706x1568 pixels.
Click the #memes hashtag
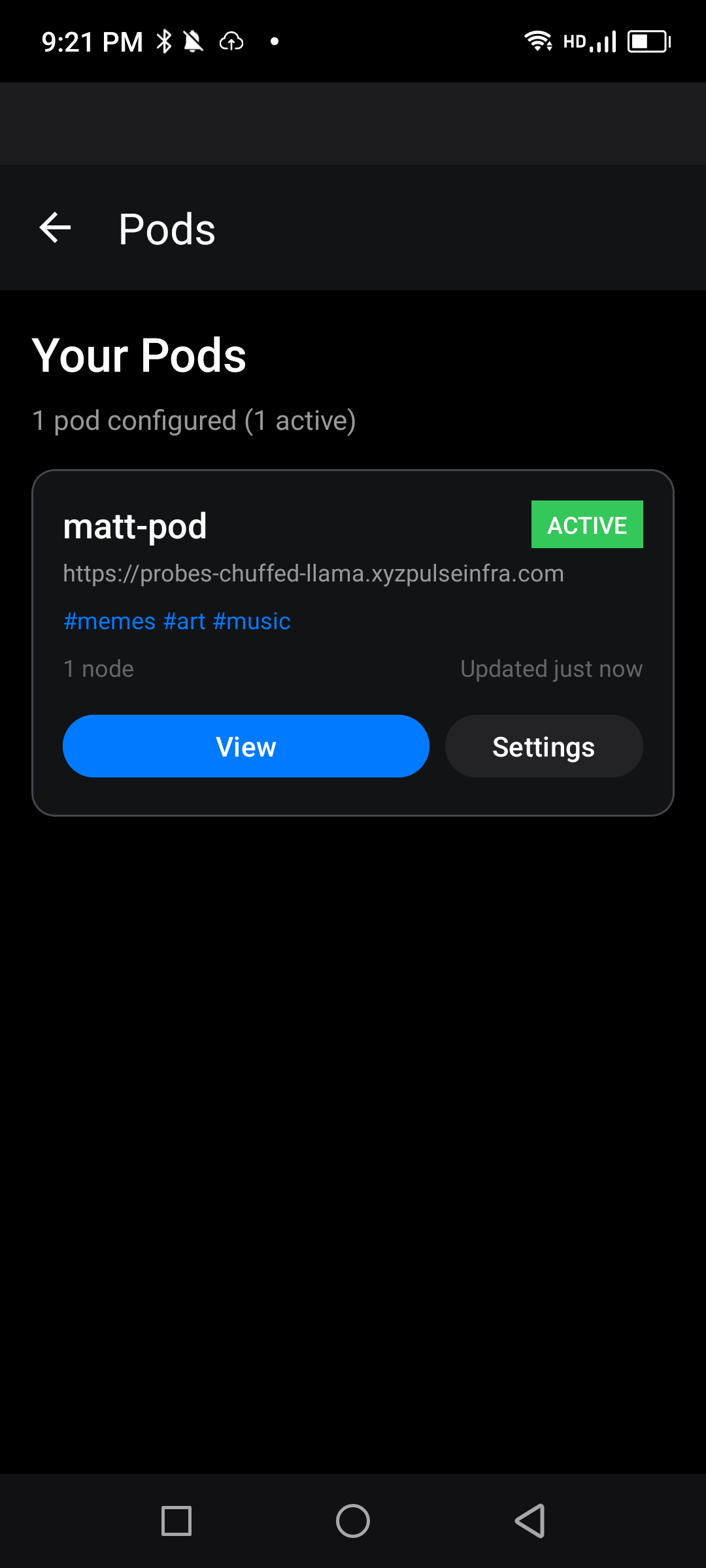tap(109, 621)
